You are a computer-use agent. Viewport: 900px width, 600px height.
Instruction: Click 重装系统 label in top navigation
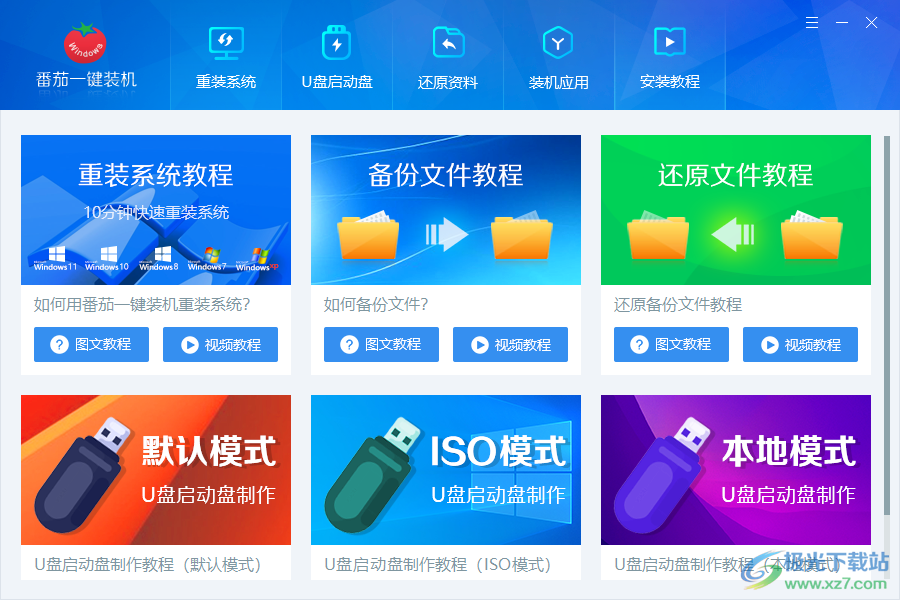pos(226,82)
